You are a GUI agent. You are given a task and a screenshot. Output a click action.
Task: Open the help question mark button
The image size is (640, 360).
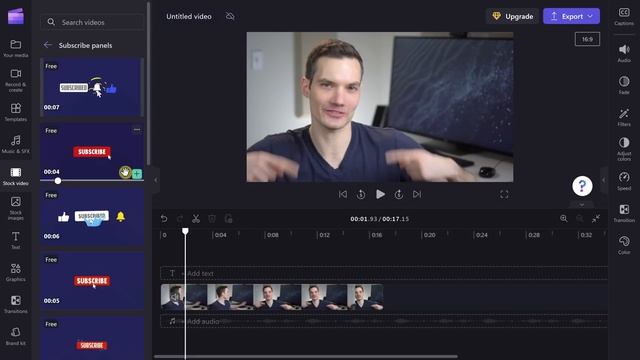(x=582, y=186)
